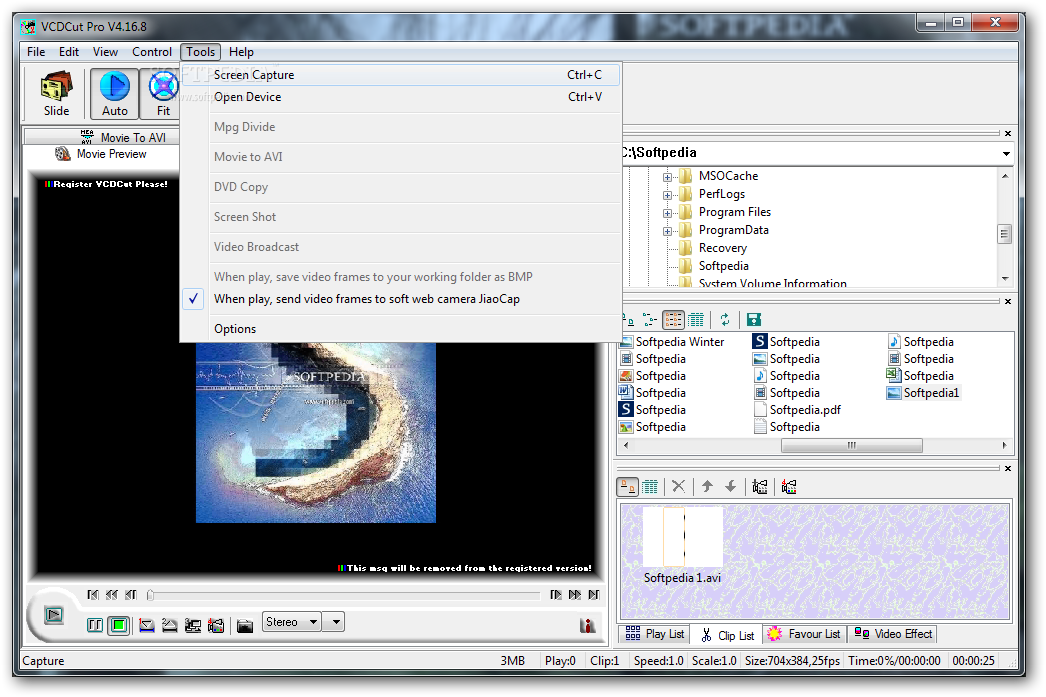Click the refresh icon in file browser
The image size is (1046, 697).
(x=725, y=319)
